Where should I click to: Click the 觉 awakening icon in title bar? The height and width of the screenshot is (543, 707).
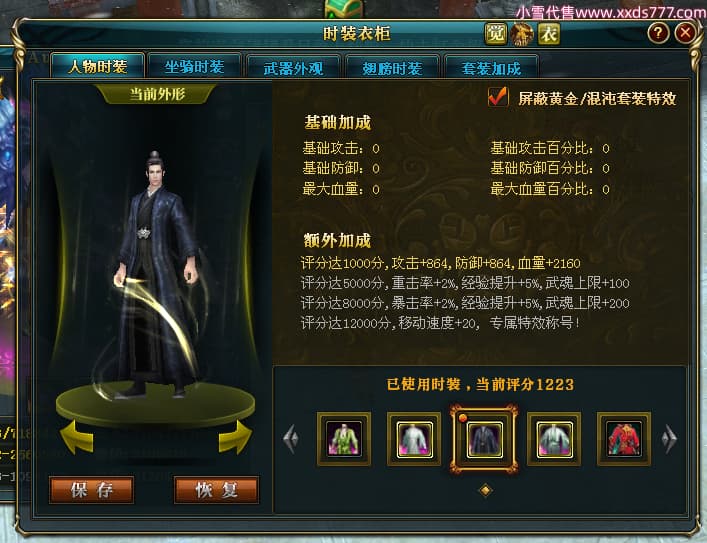(496, 34)
